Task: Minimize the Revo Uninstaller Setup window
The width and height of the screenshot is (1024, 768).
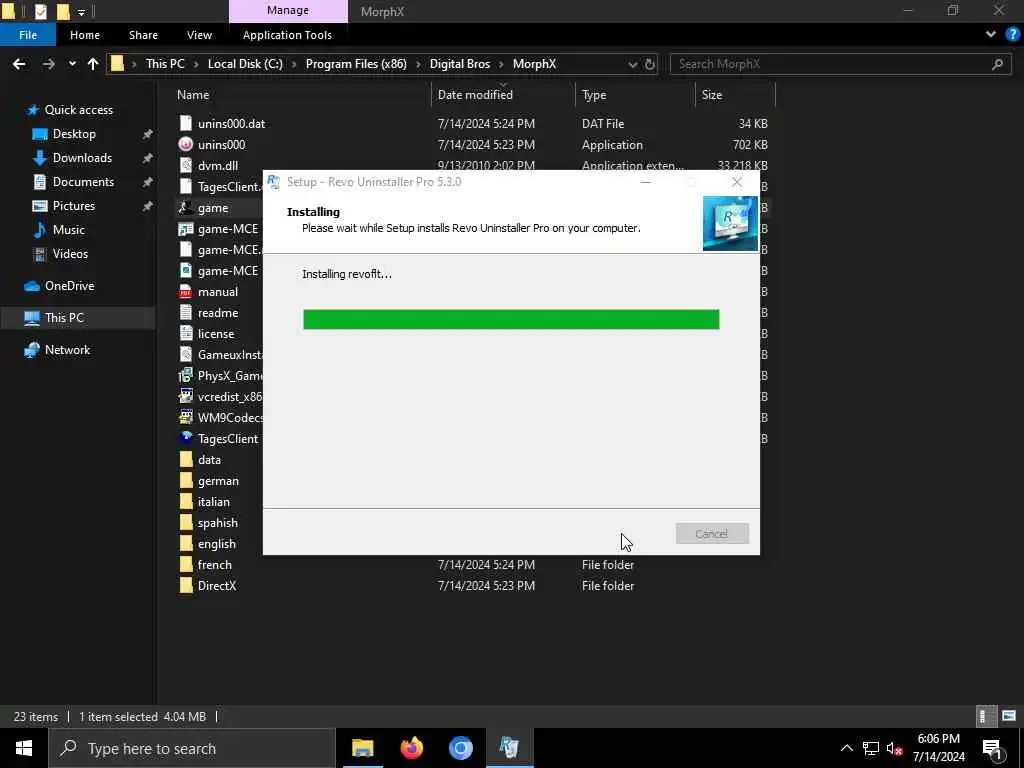Action: pyautogui.click(x=646, y=182)
